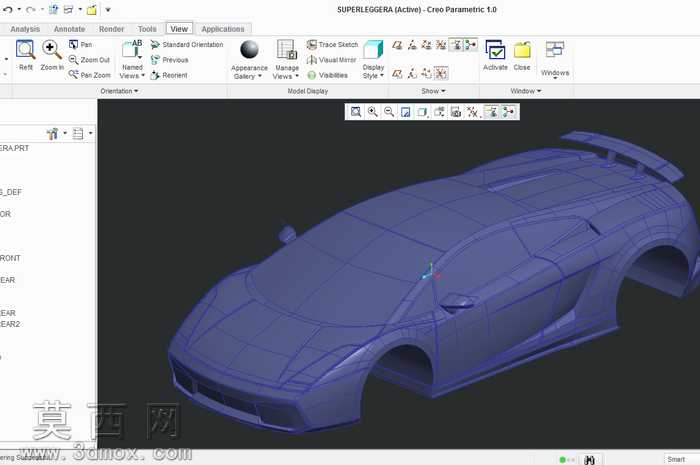The width and height of the screenshot is (700, 465).
Task: Click the Redo arrow in quick access toolbar
Action: [x=30, y=9]
